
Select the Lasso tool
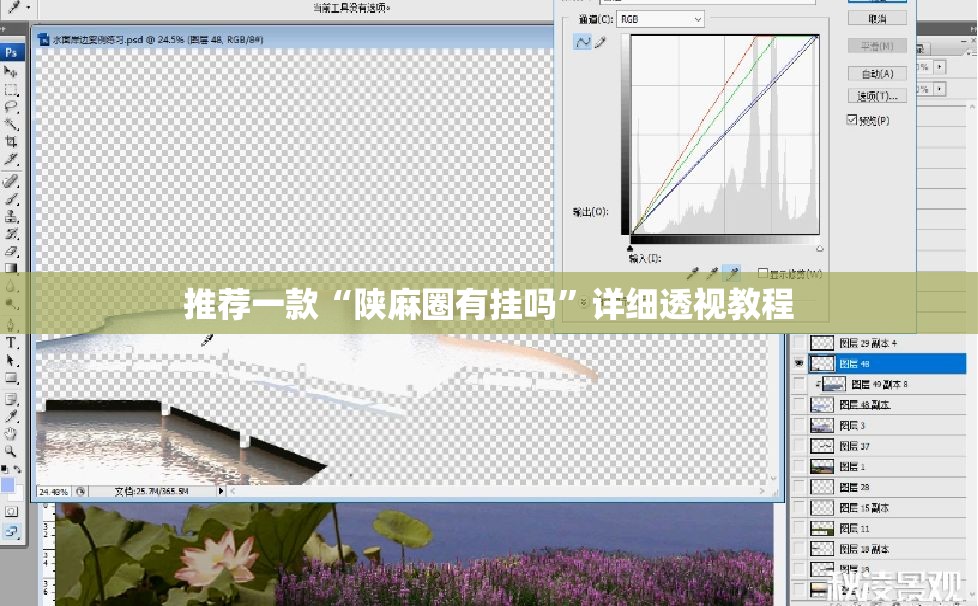[x=11, y=107]
